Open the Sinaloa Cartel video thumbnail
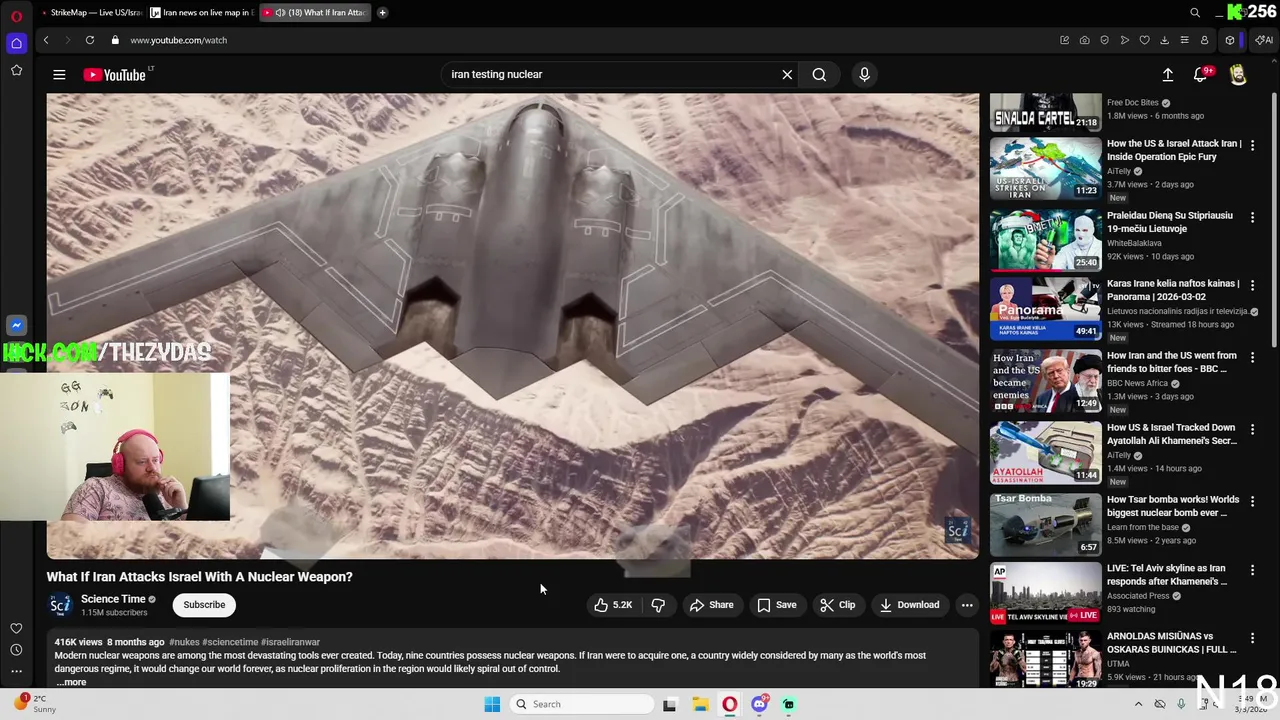Image resolution: width=1280 pixels, height=720 pixels. coord(1045,112)
